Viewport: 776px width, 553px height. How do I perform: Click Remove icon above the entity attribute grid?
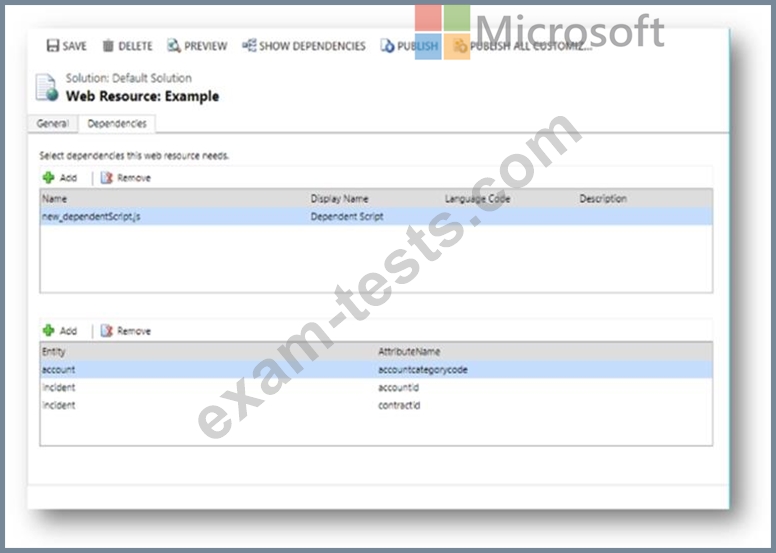(x=106, y=330)
